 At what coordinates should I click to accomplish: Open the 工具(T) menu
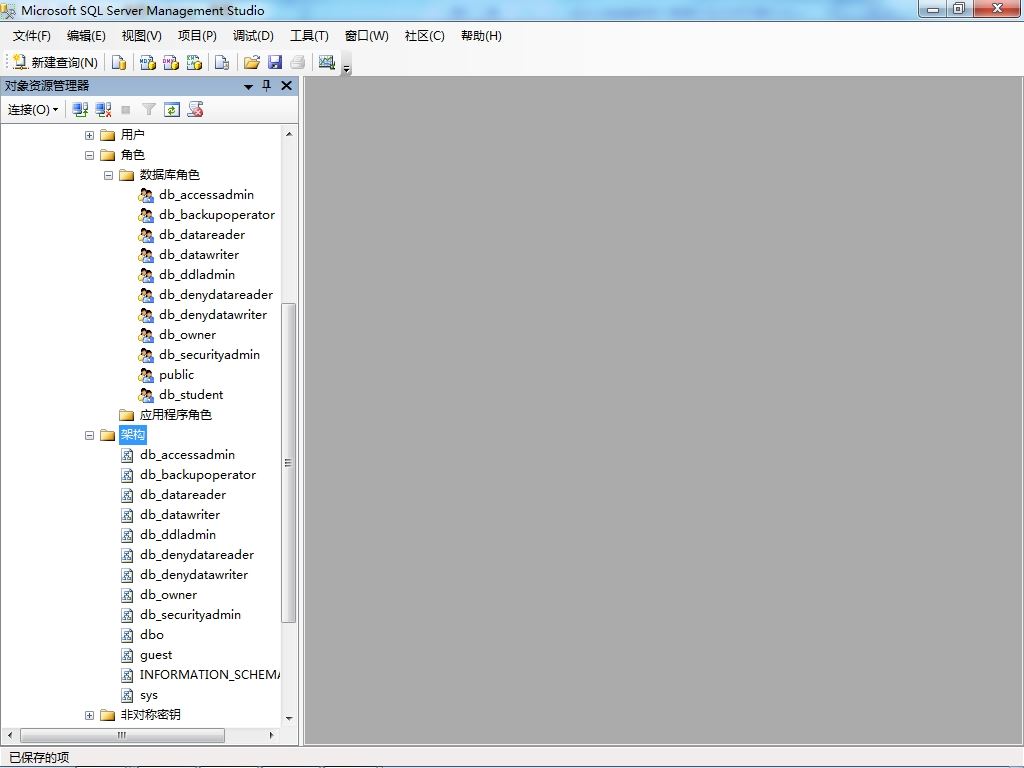[x=310, y=36]
